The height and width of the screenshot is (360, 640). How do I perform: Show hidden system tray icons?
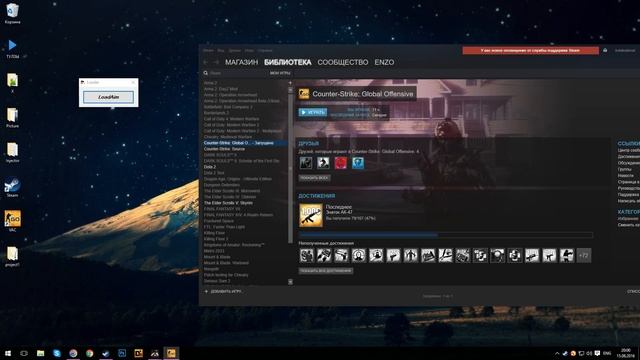557,353
